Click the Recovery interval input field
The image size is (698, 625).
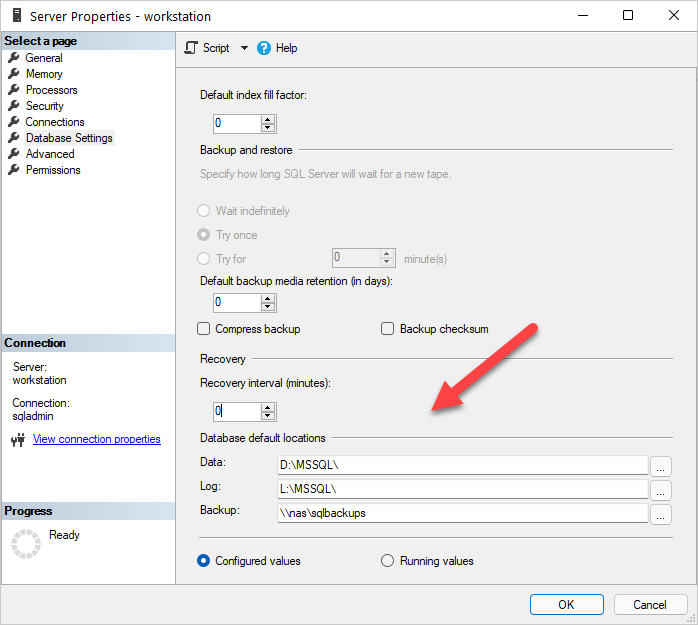237,412
